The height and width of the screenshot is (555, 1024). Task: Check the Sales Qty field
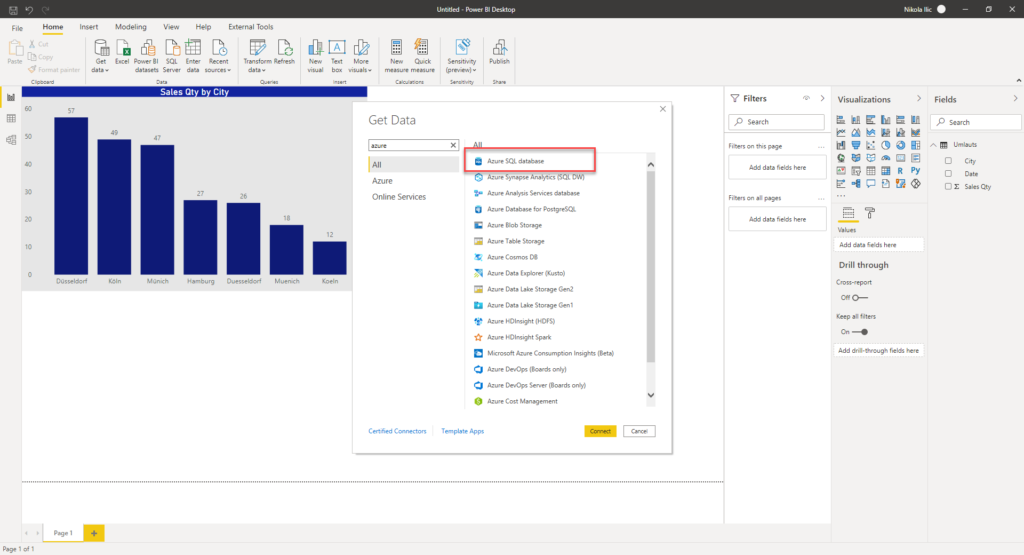coord(948,187)
